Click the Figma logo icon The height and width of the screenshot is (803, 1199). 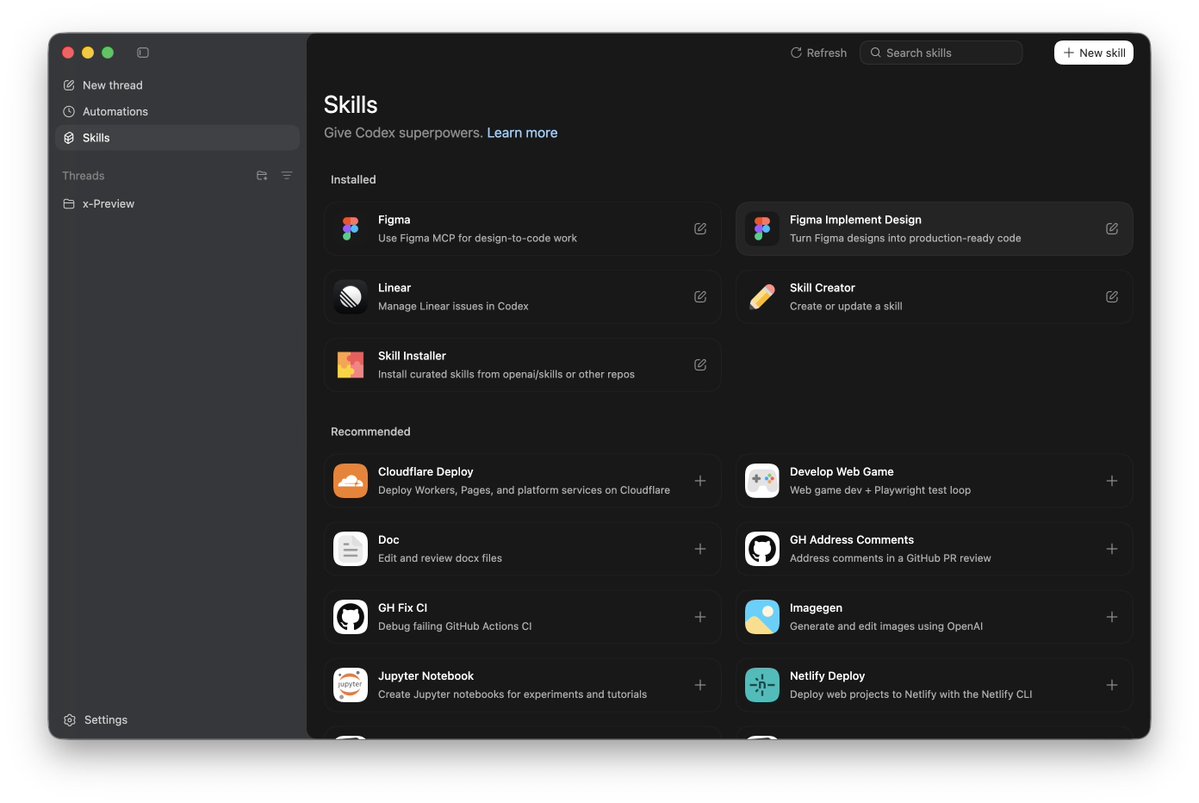pyautogui.click(x=350, y=229)
